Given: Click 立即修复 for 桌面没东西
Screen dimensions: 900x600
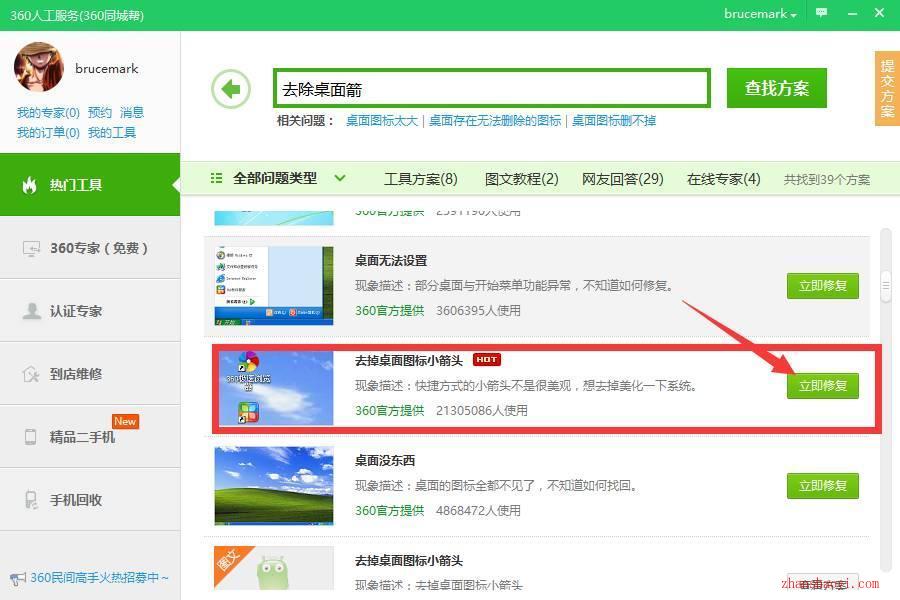Looking at the screenshot, I should [x=823, y=486].
